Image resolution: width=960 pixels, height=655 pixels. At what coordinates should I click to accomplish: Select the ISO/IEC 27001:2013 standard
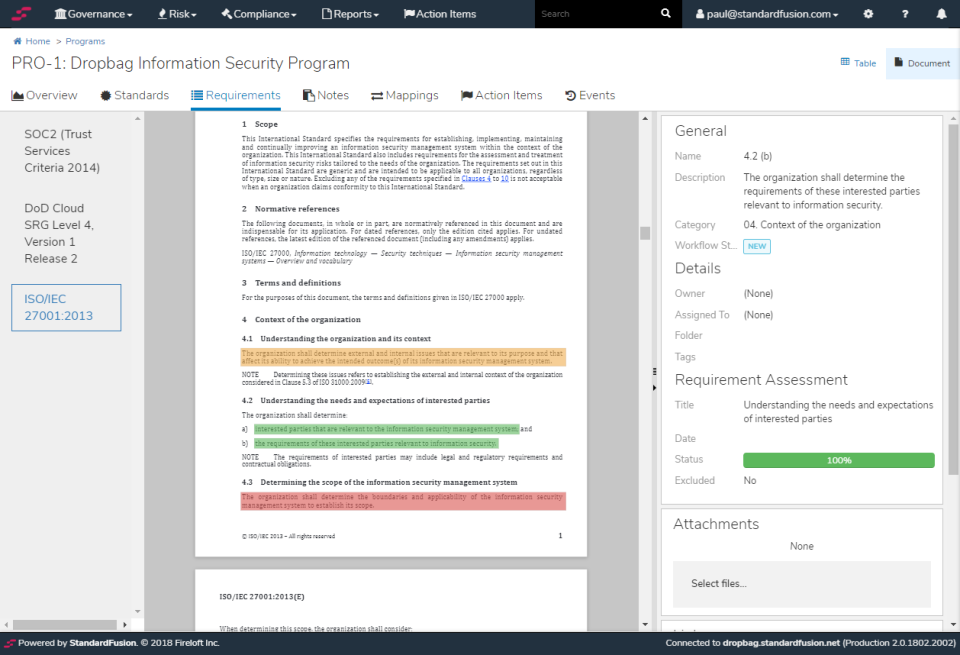(66, 307)
